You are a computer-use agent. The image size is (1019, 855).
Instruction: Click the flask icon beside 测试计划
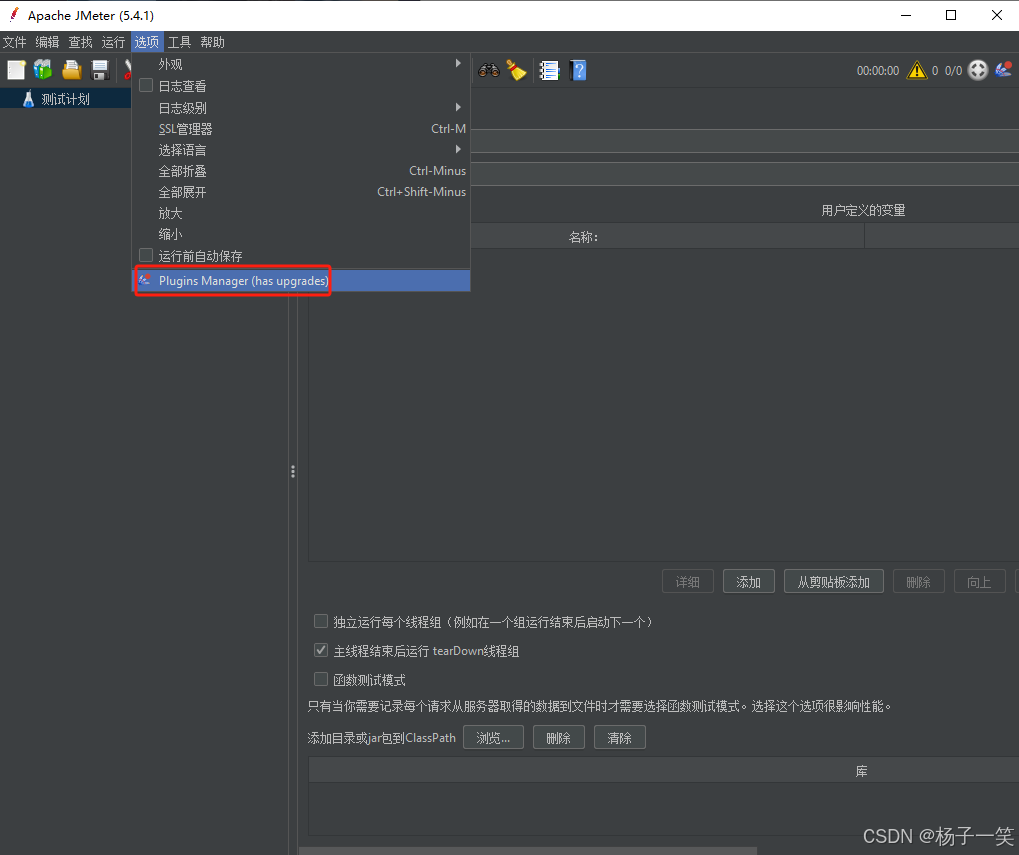point(28,99)
